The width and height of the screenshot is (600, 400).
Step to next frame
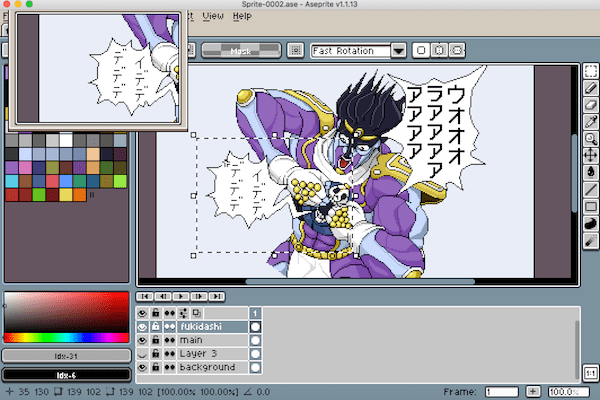coord(199,296)
